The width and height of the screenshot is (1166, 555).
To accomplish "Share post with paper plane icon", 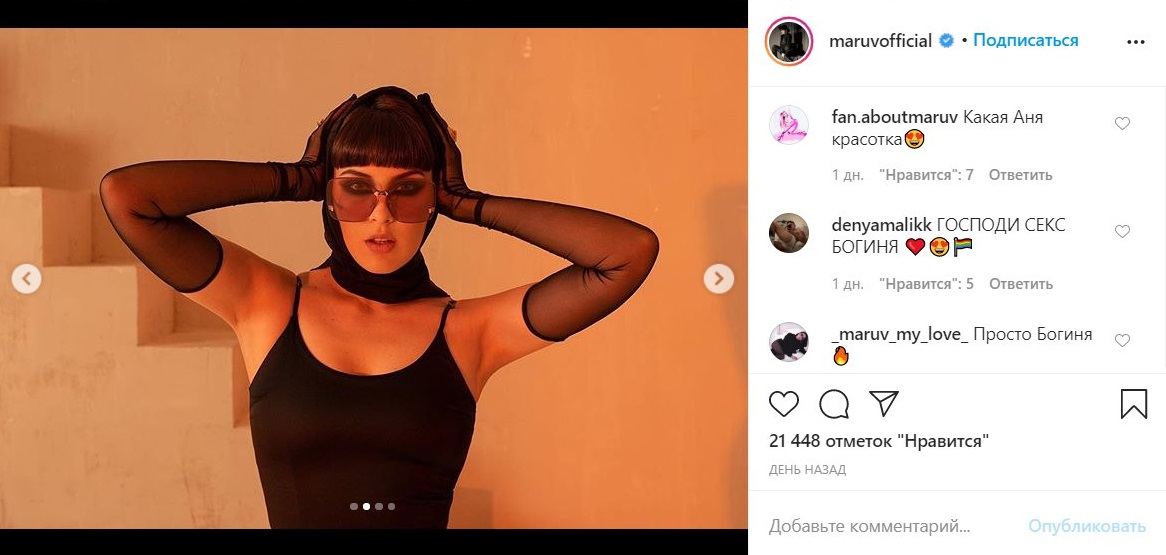I will tap(883, 403).
